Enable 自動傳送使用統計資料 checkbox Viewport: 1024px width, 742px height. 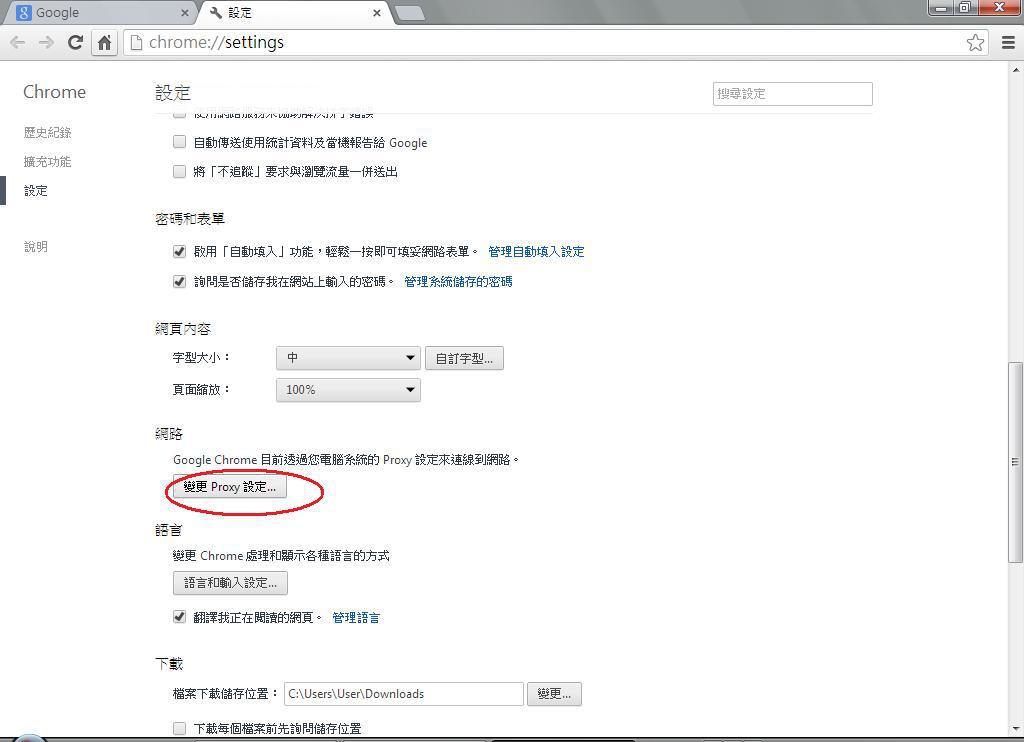[179, 142]
